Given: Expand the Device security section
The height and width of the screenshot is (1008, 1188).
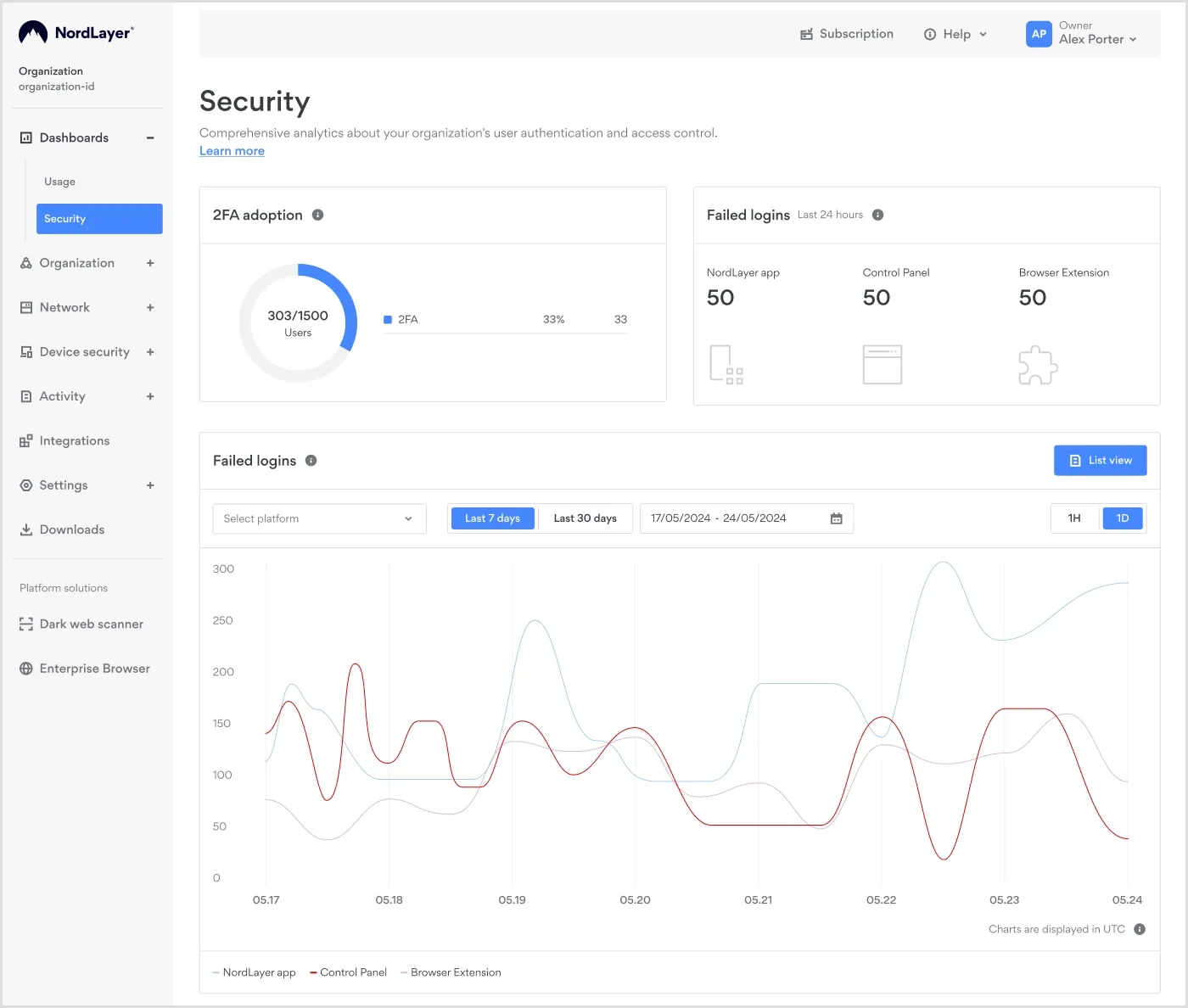Looking at the screenshot, I should point(150,352).
